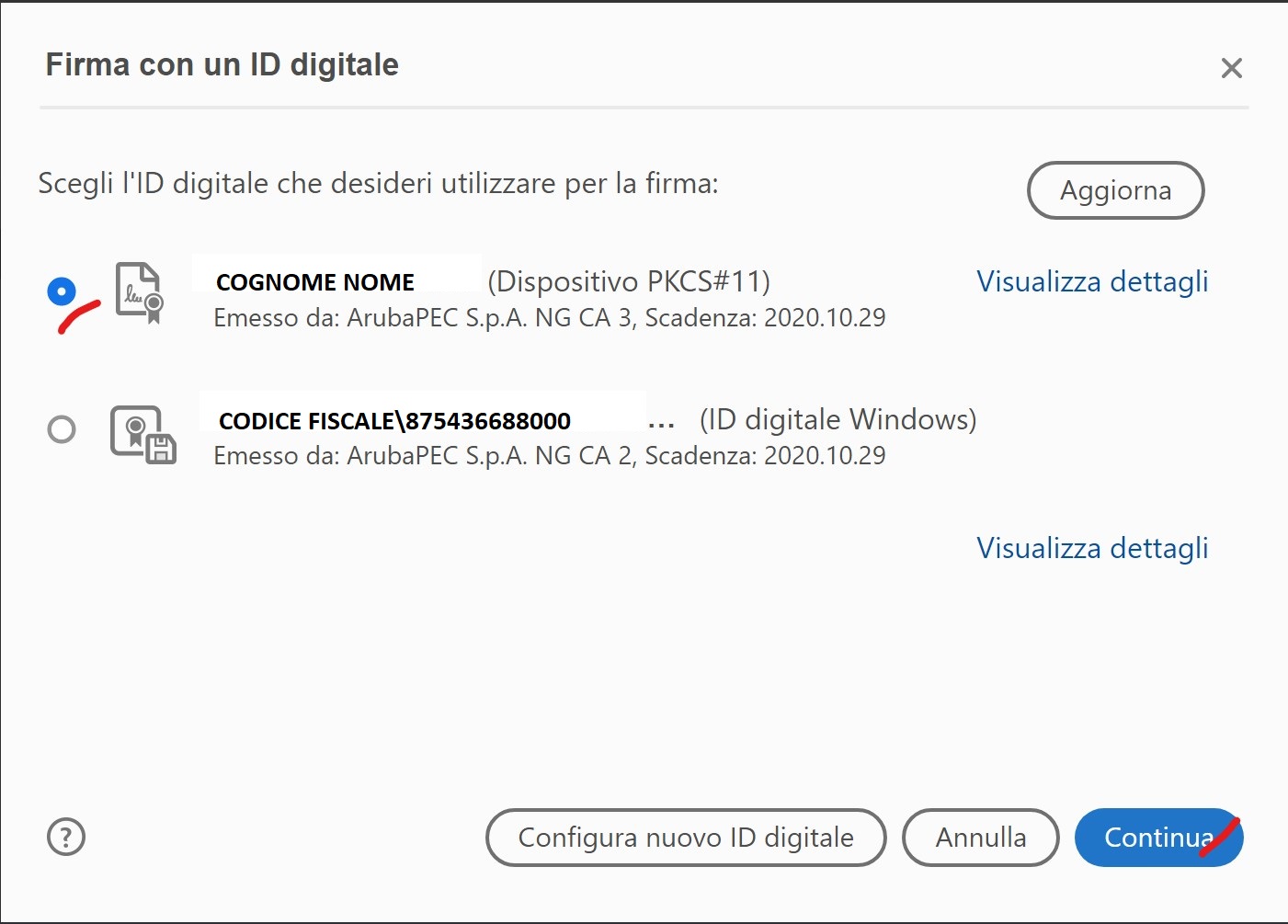This screenshot has height=924, width=1288.
Task: Click the ArubaPEC NG CA 3 issuer line
Action: tap(550, 318)
